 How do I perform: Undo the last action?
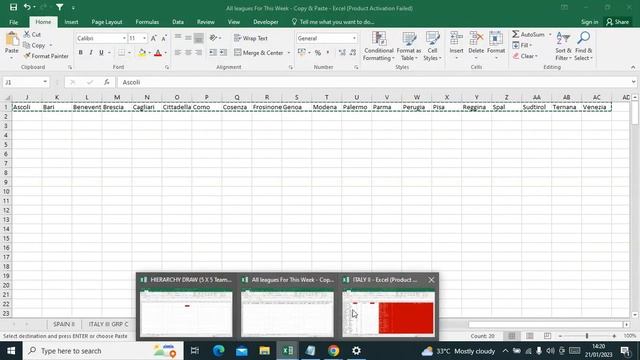(27, 7)
